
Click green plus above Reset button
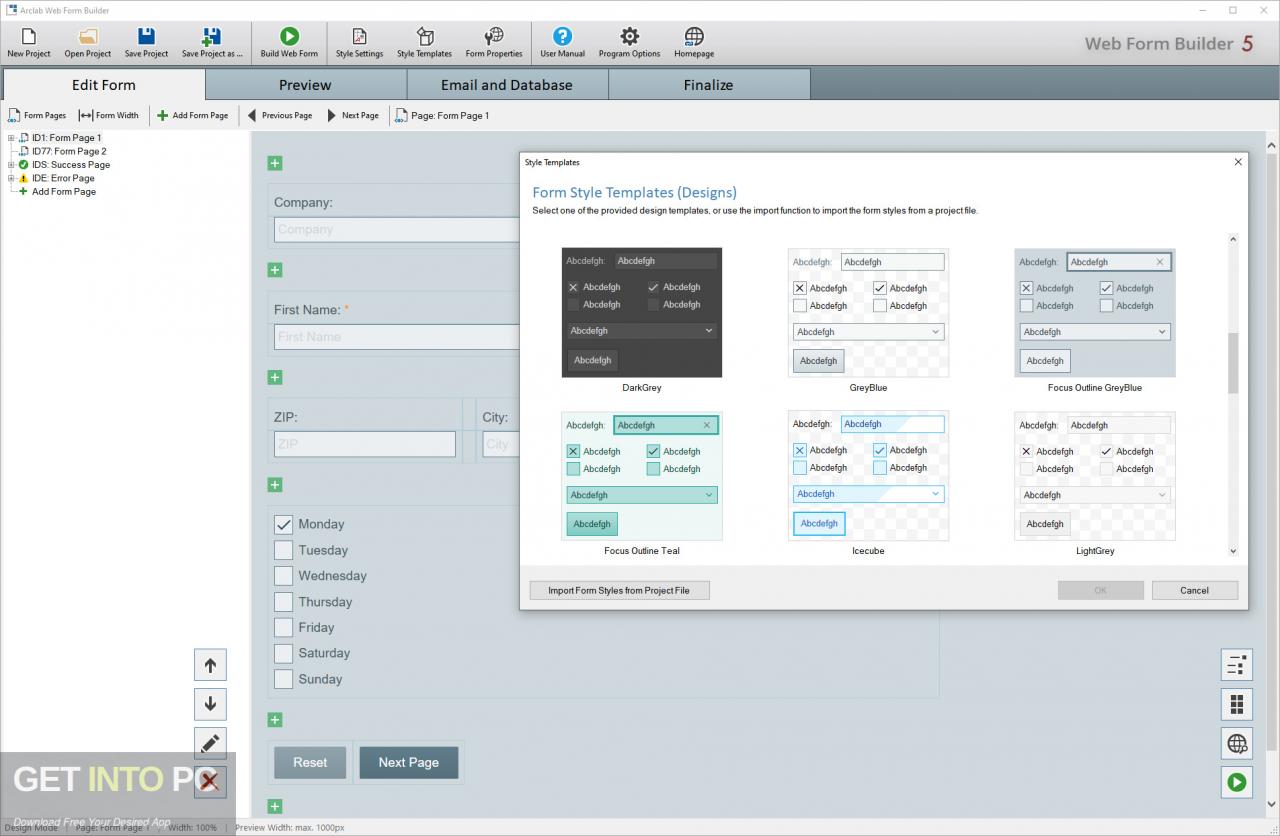[275, 720]
